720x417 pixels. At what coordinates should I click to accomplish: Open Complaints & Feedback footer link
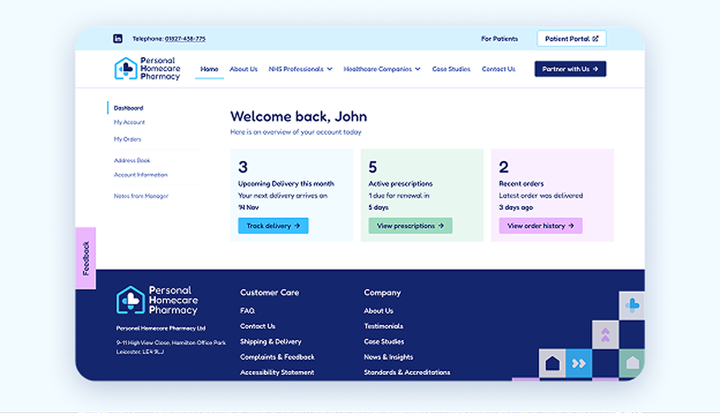(x=277, y=357)
